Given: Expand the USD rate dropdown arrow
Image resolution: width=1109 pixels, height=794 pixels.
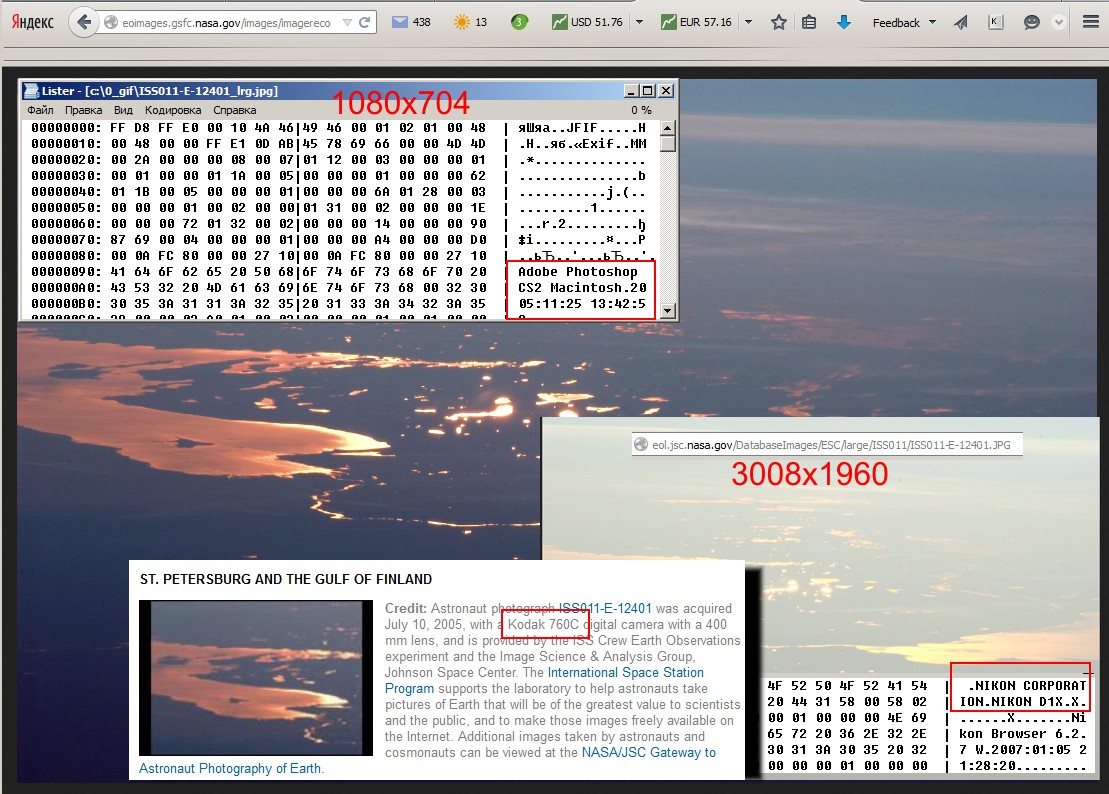Looking at the screenshot, I should tap(639, 23).
